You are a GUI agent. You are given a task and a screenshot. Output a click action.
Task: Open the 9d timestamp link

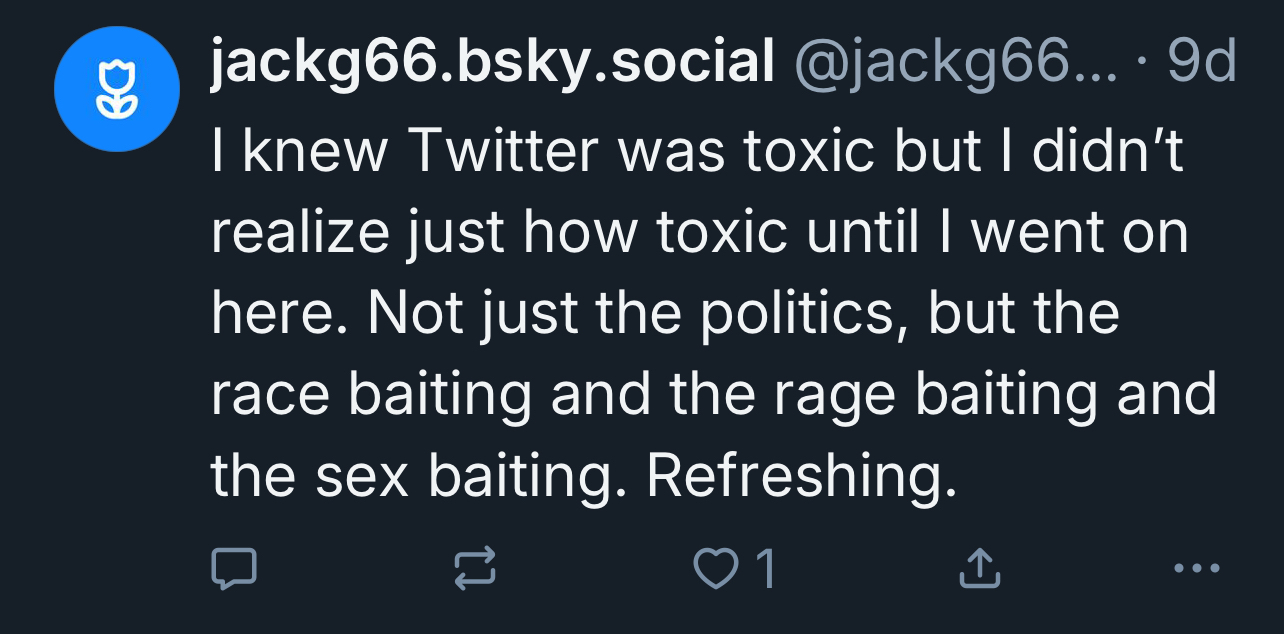click(x=1202, y=65)
